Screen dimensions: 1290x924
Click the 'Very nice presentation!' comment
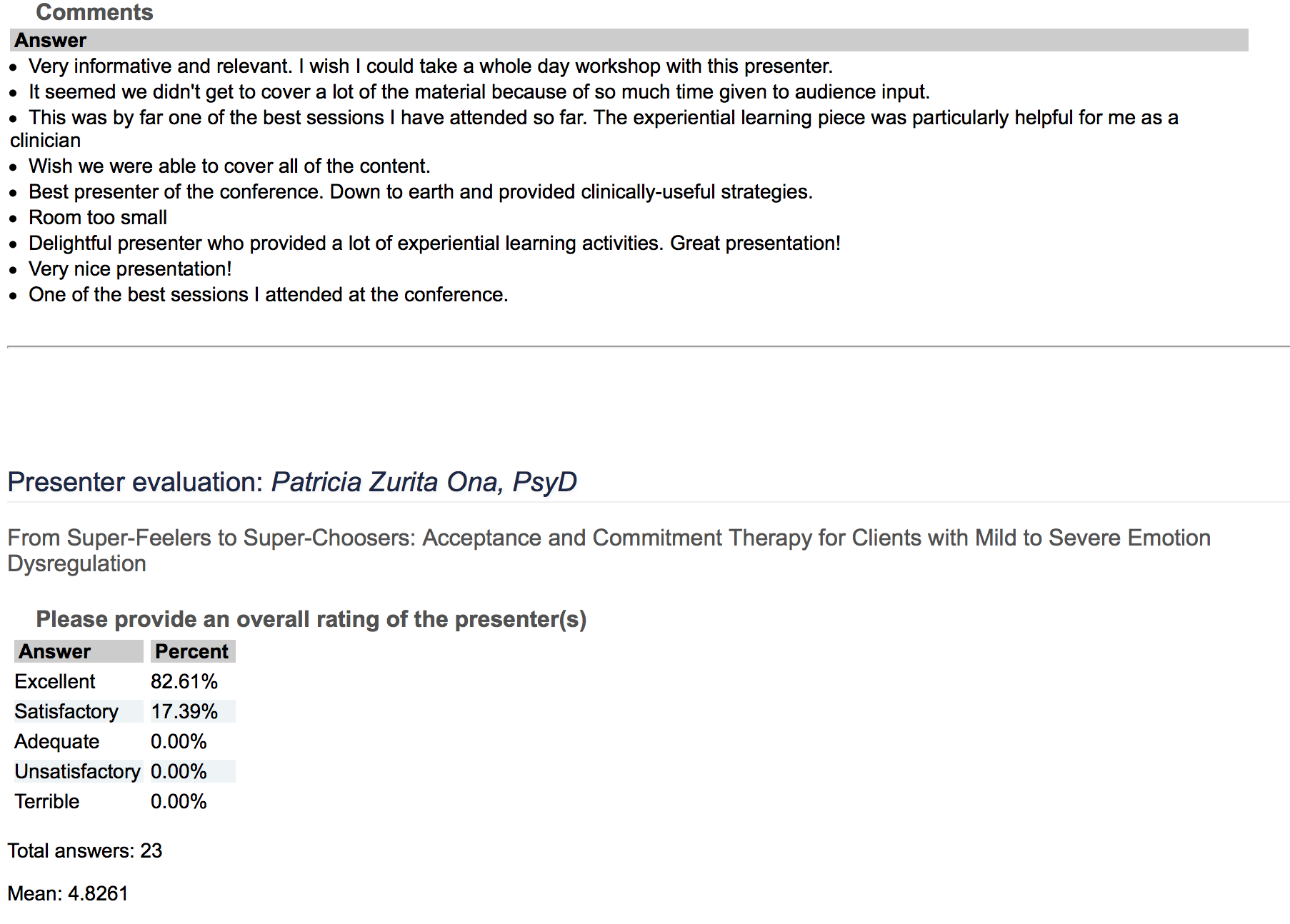coord(130,269)
